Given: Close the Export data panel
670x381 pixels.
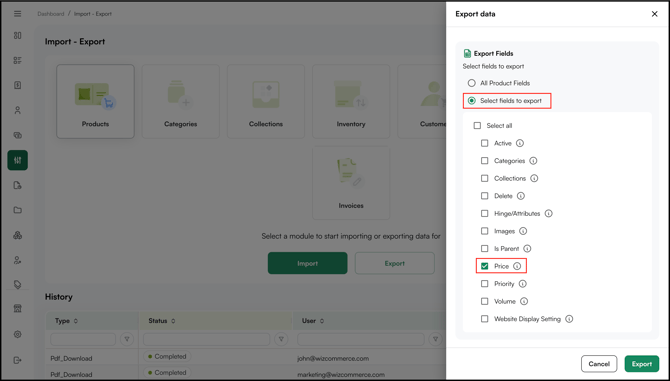Looking at the screenshot, I should (x=654, y=14).
